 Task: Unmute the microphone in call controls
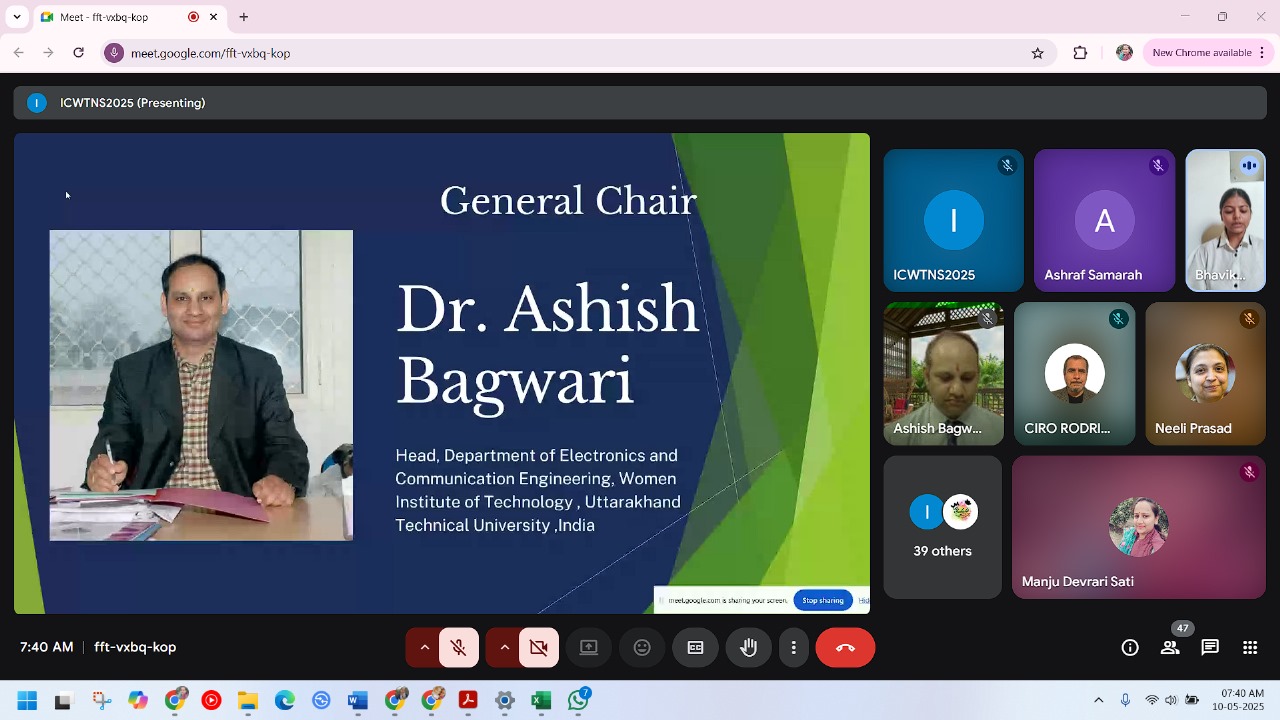tap(459, 648)
